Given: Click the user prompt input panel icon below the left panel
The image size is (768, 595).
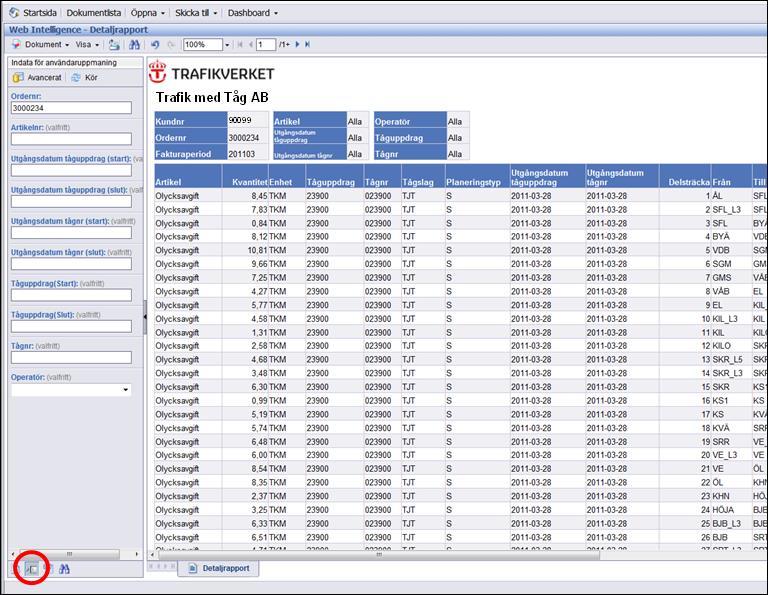Looking at the screenshot, I should pyautogui.click(x=32, y=569).
